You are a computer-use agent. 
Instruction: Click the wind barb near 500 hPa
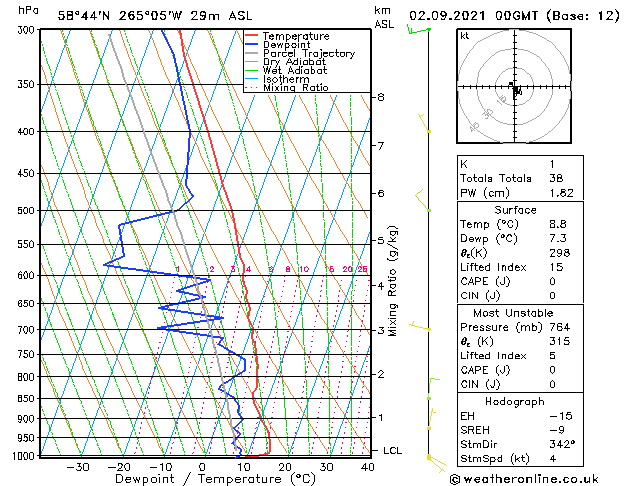424,208
